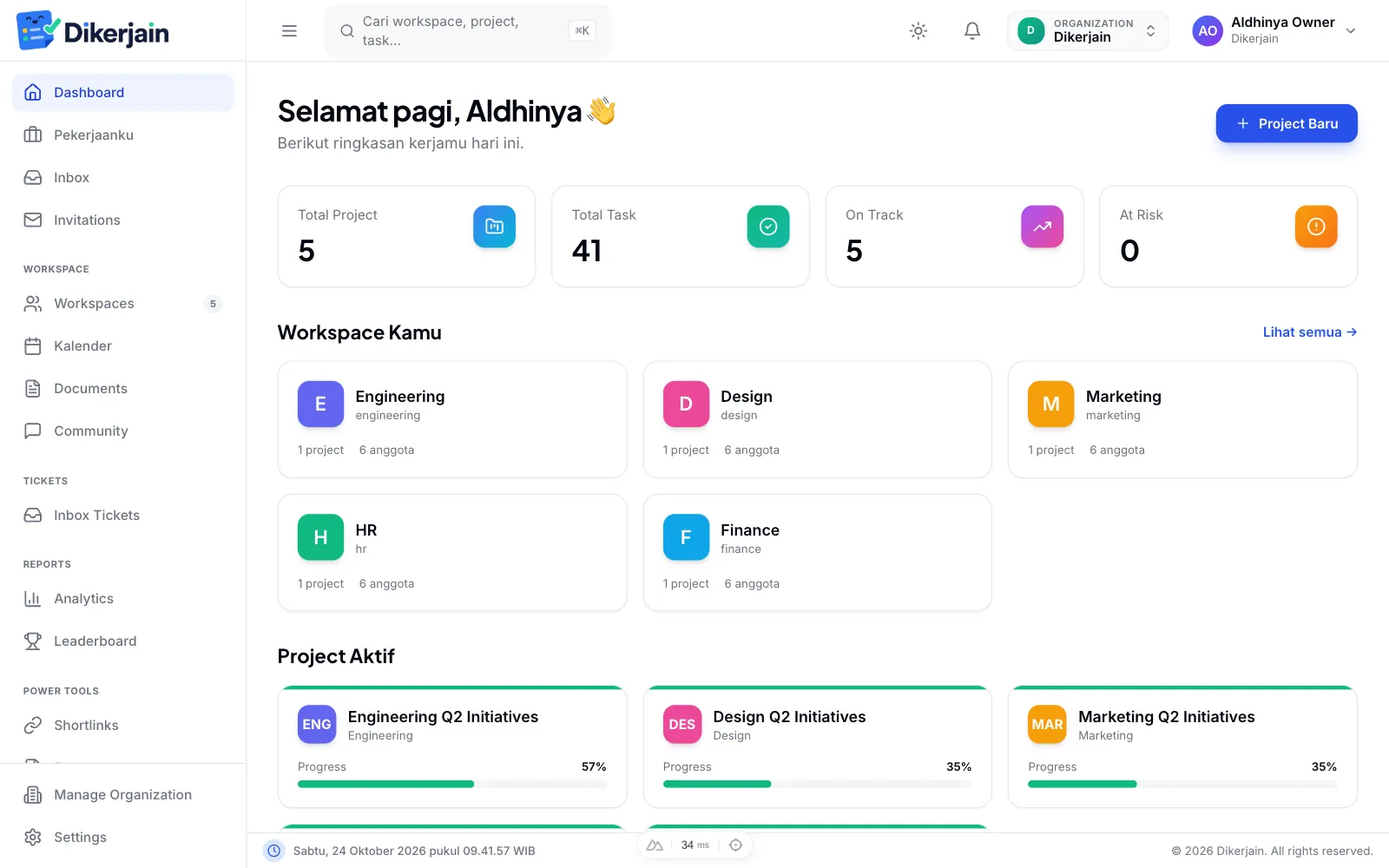Click the DES project badge
The image size is (1389, 868).
click(682, 725)
